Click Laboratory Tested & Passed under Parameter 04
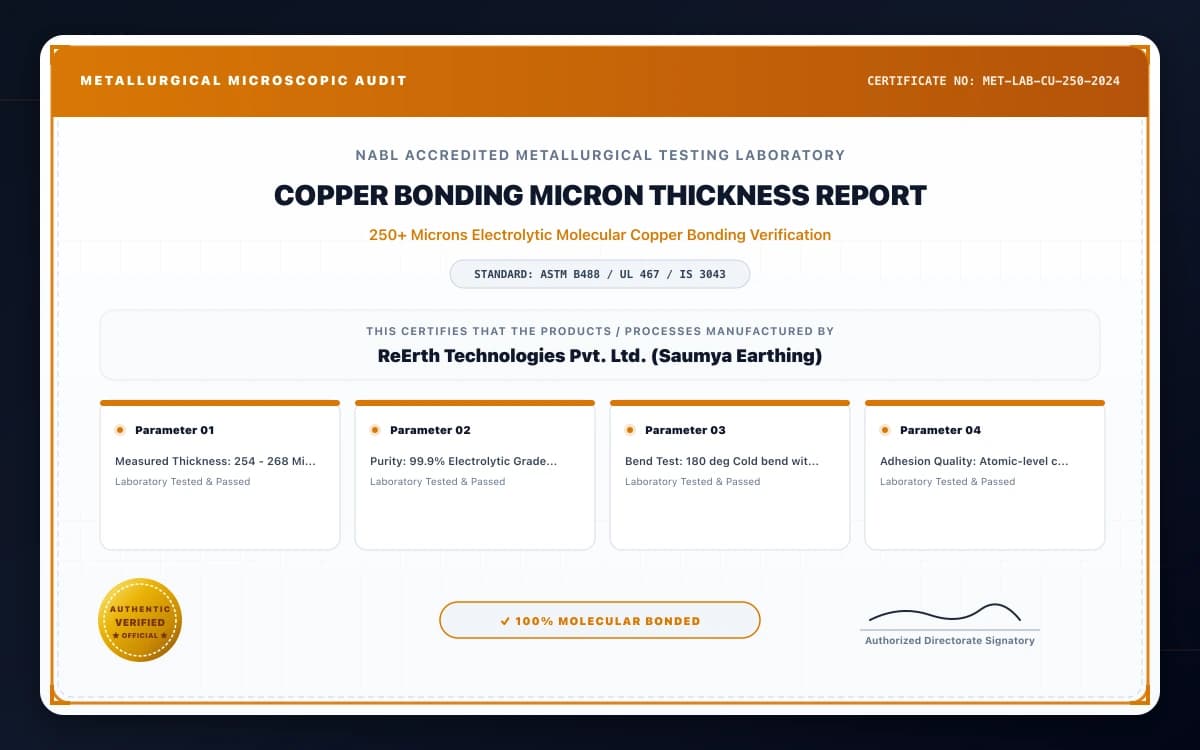1200x750 pixels. [947, 482]
